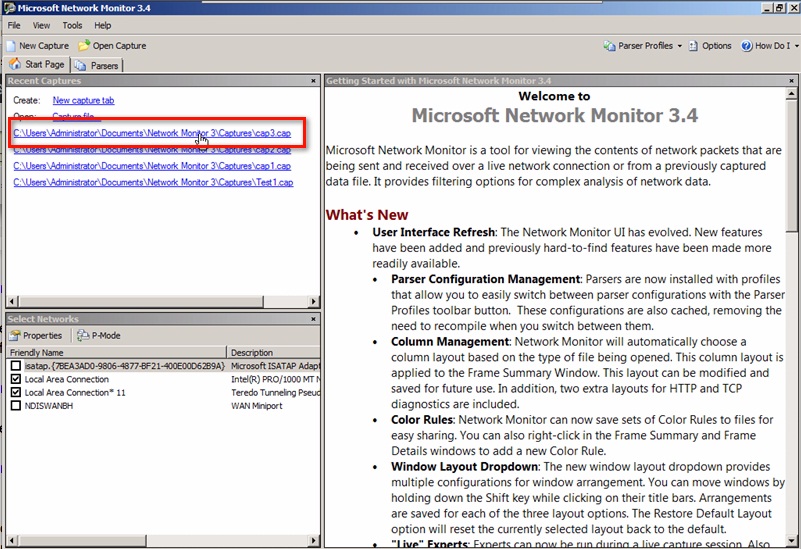Open the cap1.cap recent capture link
The width and height of the screenshot is (801, 549).
coord(152,166)
